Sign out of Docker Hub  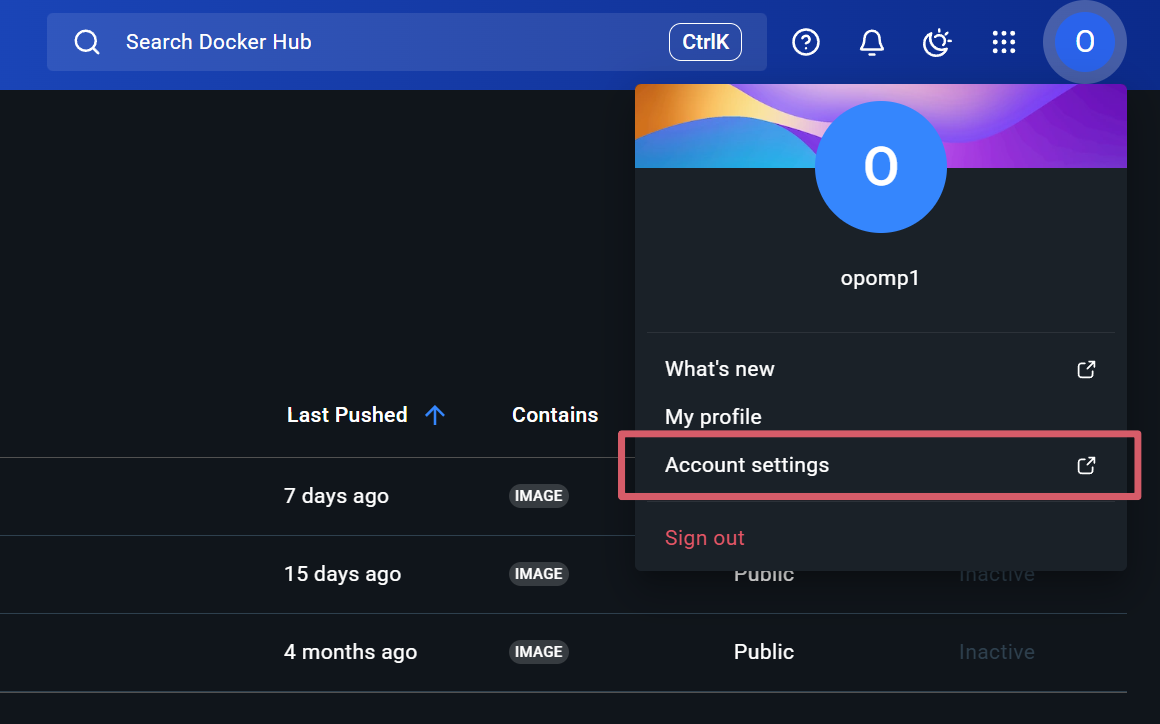pos(705,538)
